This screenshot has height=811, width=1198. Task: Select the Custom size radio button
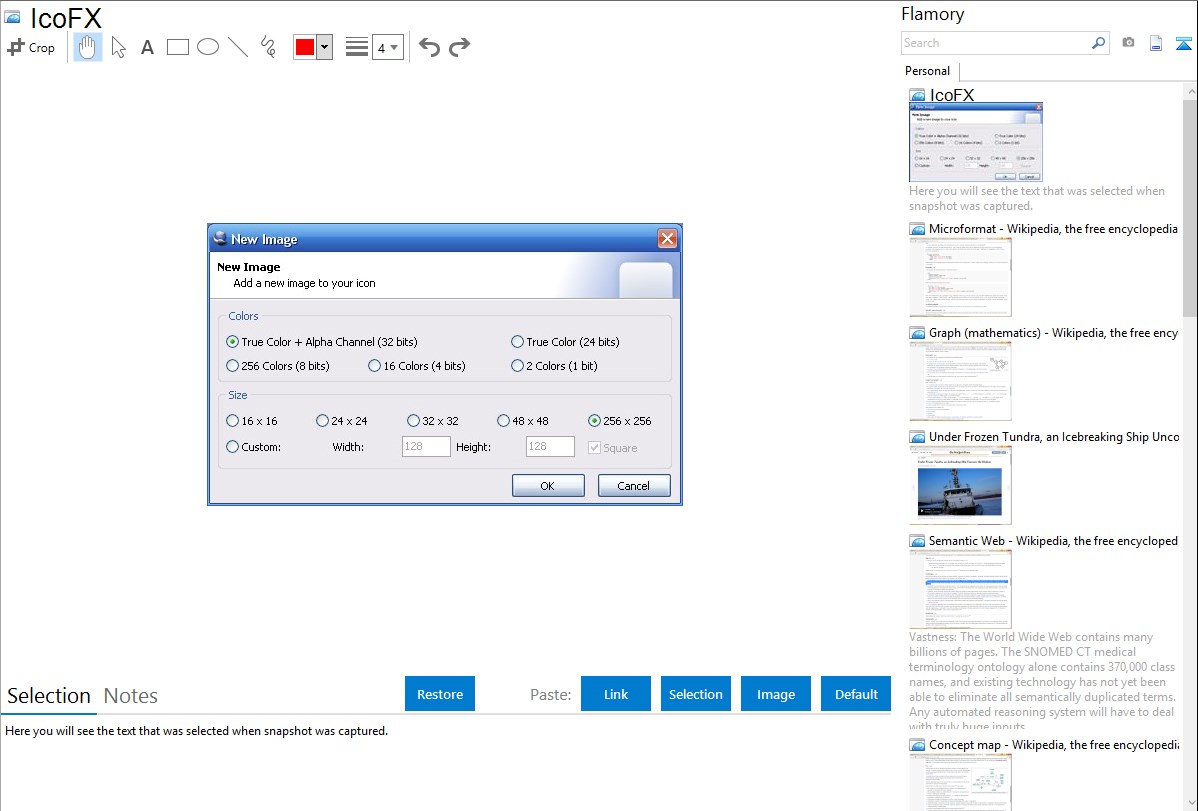(x=233, y=447)
